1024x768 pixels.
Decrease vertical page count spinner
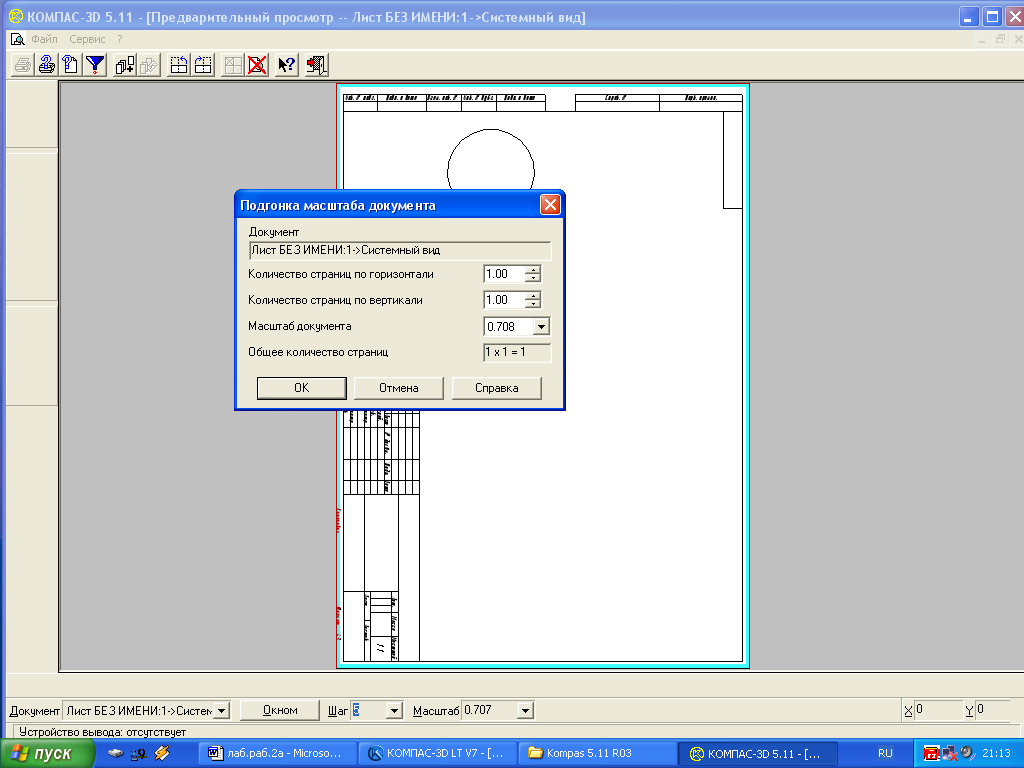(534, 304)
